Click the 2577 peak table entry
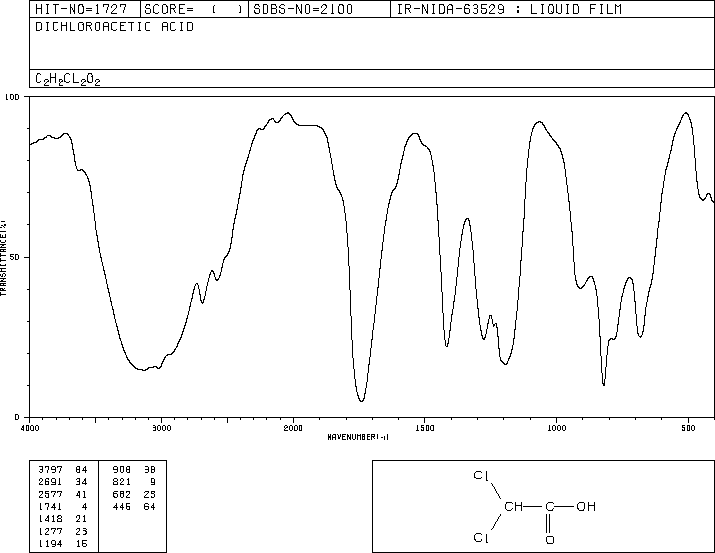 (63, 494)
